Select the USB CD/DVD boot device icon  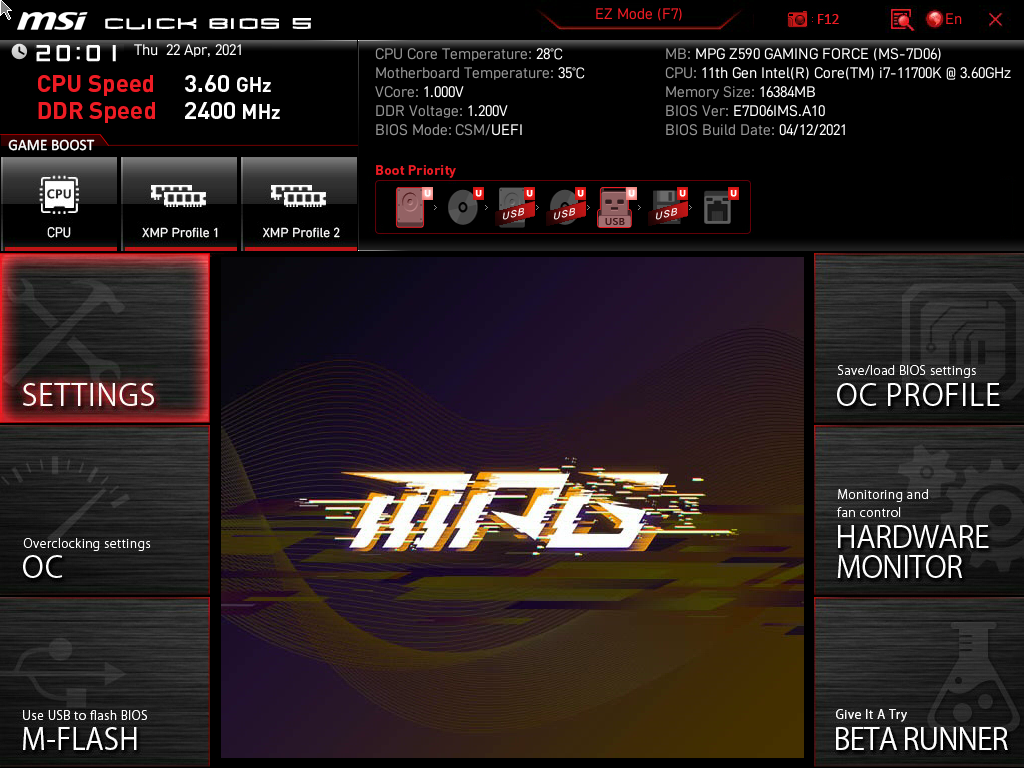(x=567, y=207)
